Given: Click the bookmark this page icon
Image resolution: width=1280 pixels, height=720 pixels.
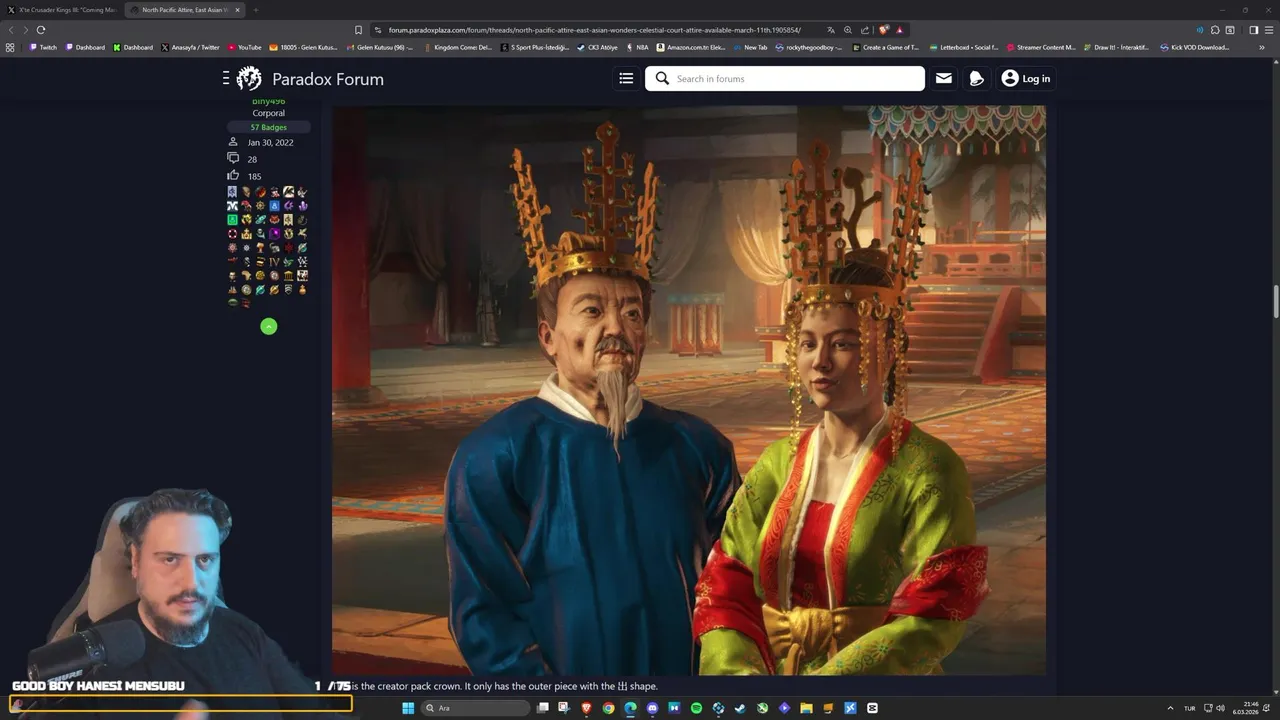Looking at the screenshot, I should tap(358, 30).
